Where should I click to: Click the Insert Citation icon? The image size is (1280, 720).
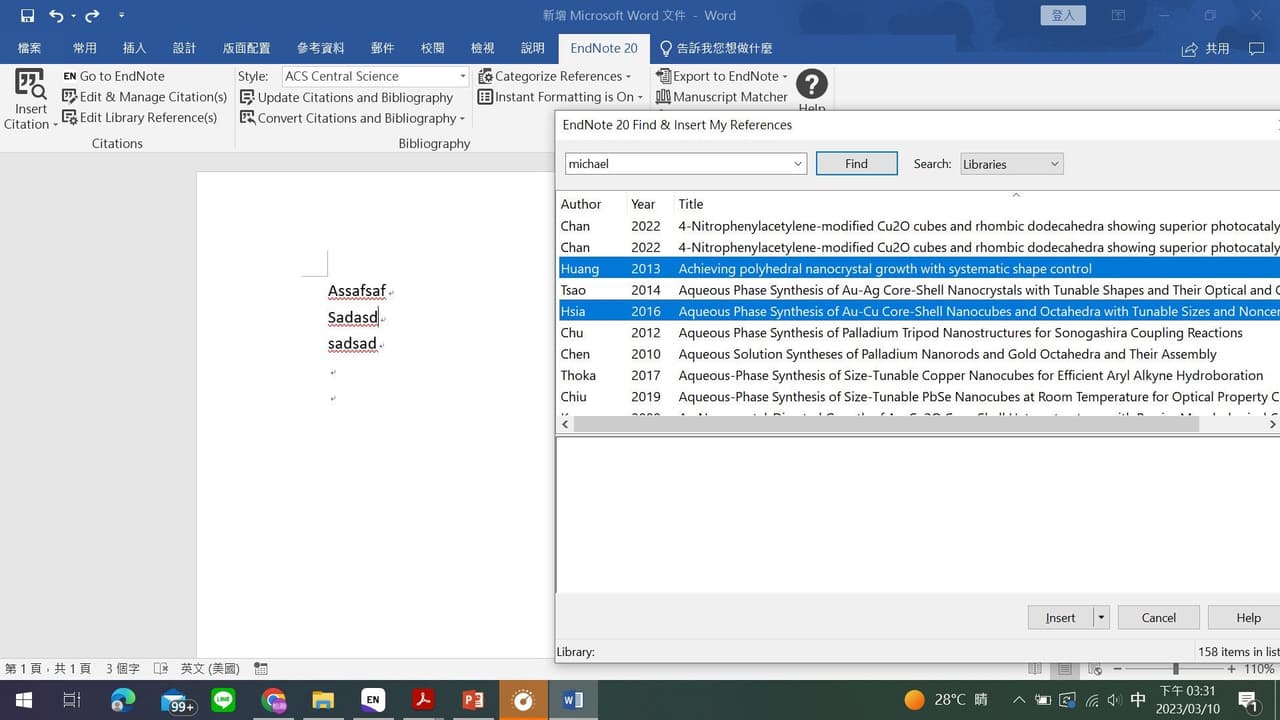click(30, 86)
